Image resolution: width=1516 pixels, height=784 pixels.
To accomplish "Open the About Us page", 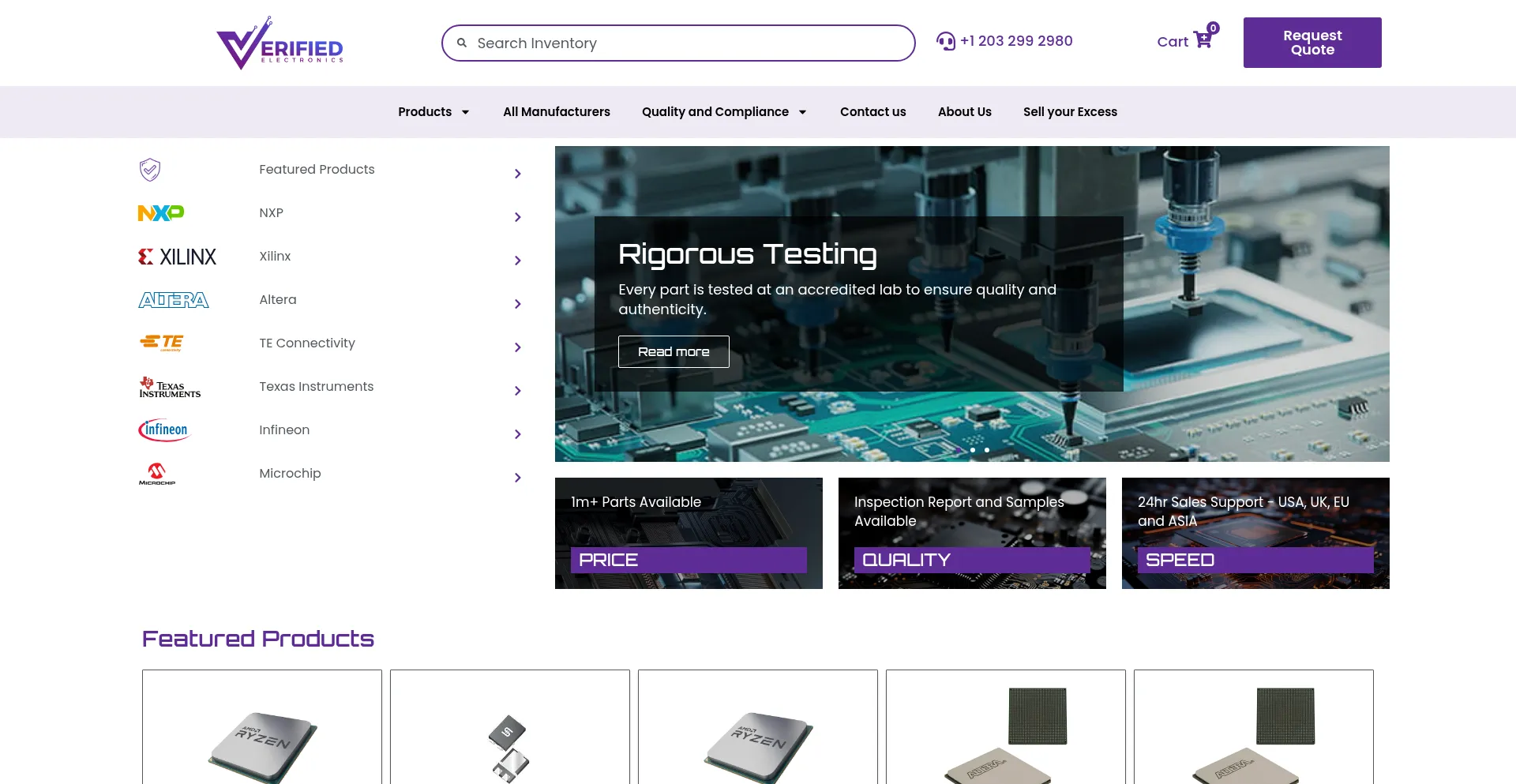I will coord(965,112).
